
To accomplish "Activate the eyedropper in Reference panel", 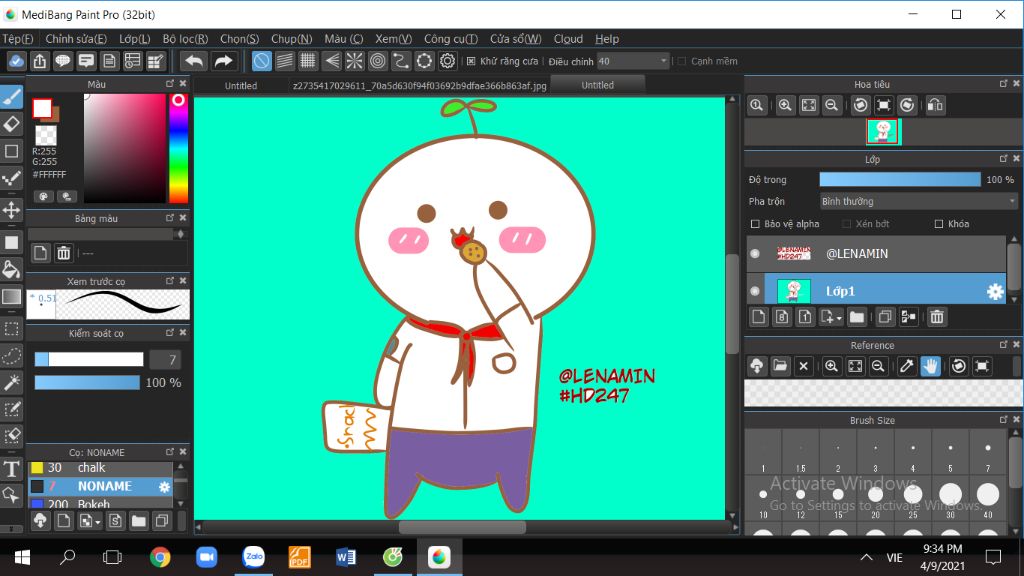I will (906, 366).
